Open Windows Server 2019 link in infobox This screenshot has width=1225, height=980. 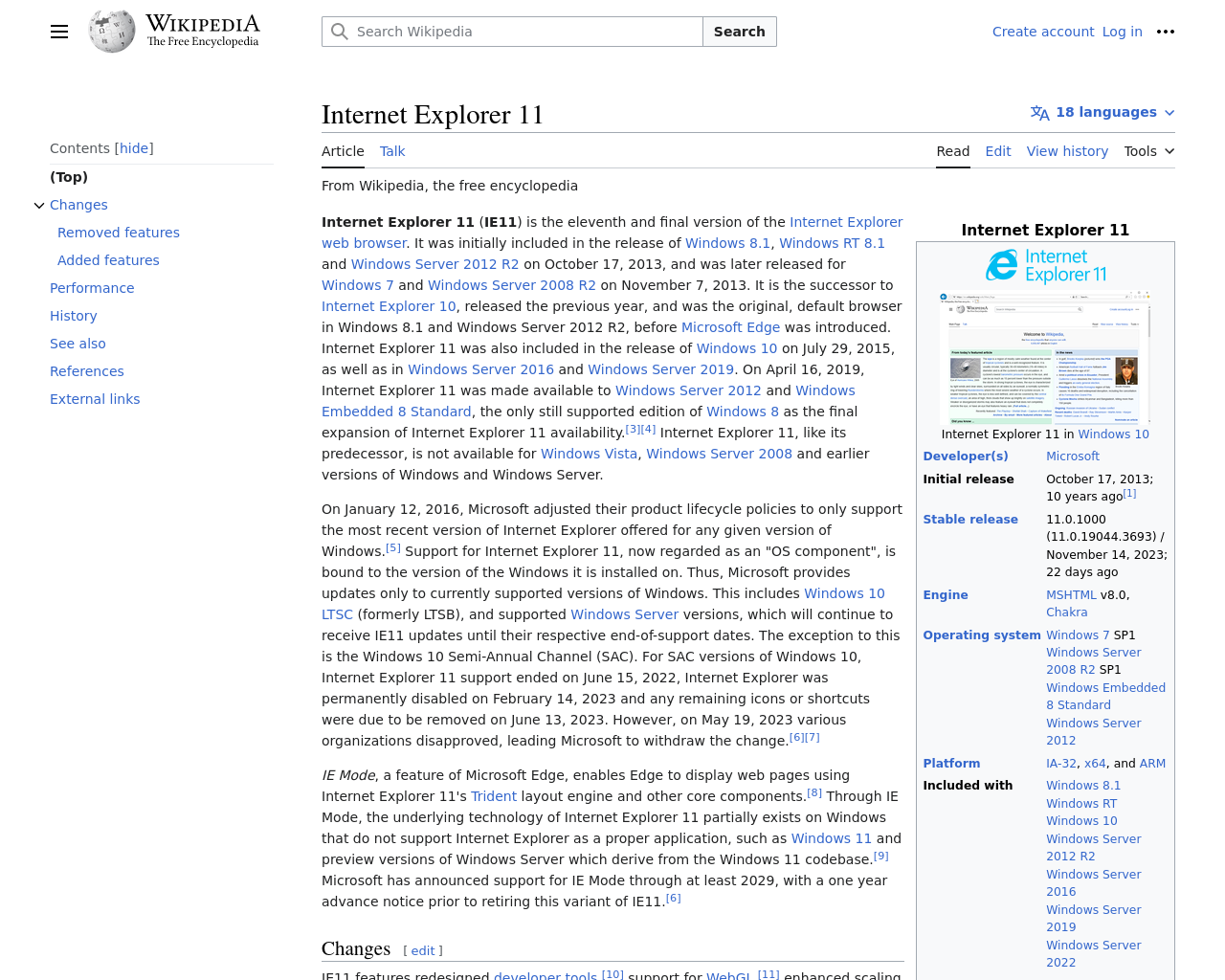[x=1094, y=919]
